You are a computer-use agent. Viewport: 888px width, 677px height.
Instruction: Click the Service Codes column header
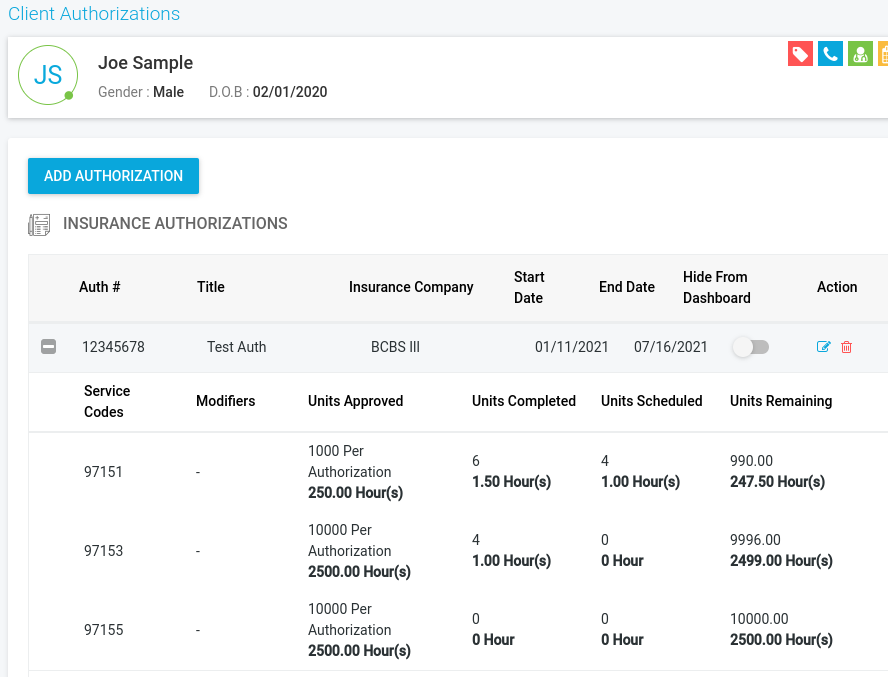pyautogui.click(x=107, y=401)
